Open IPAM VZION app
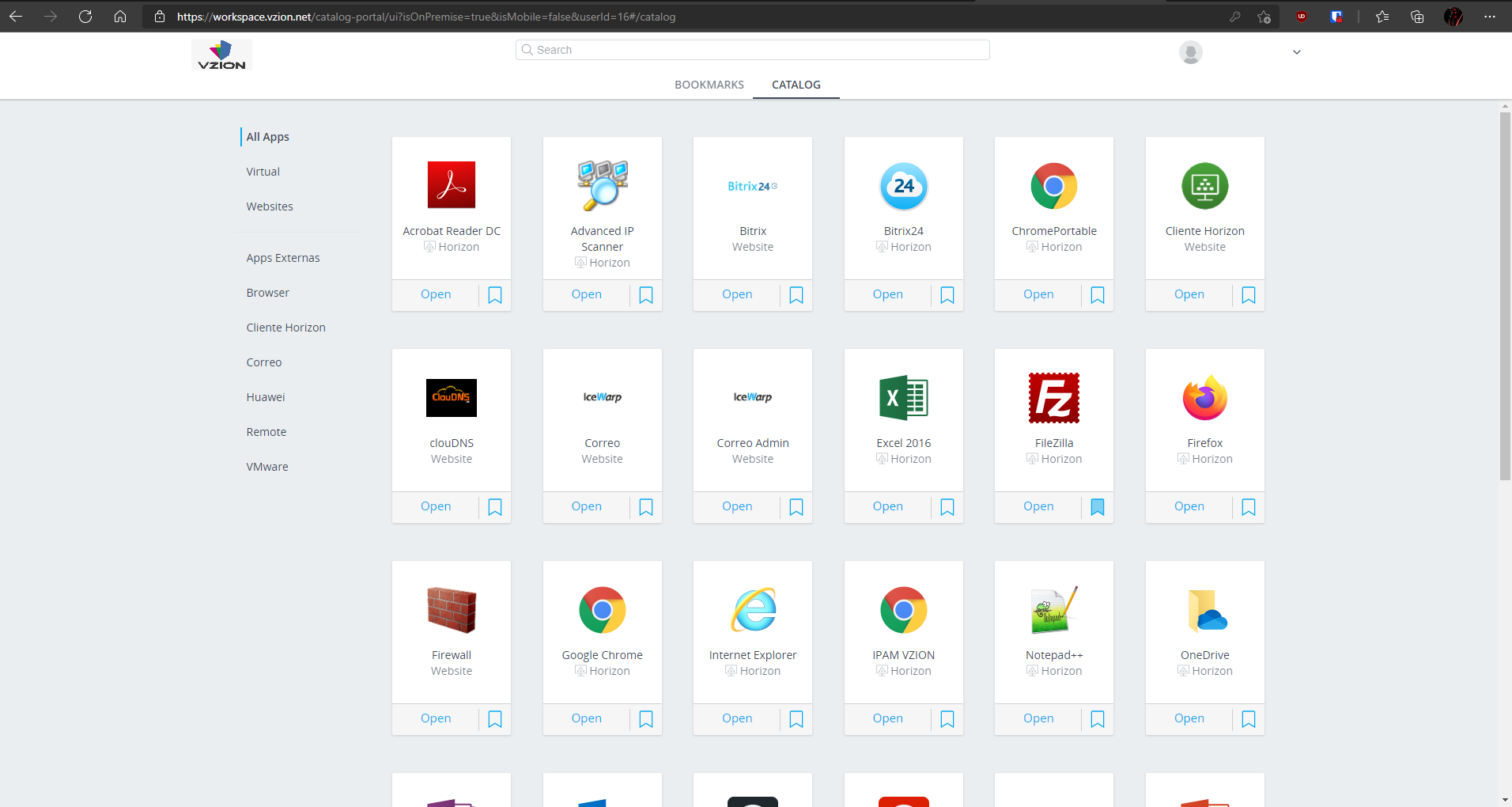The image size is (1512, 807). tap(888, 718)
